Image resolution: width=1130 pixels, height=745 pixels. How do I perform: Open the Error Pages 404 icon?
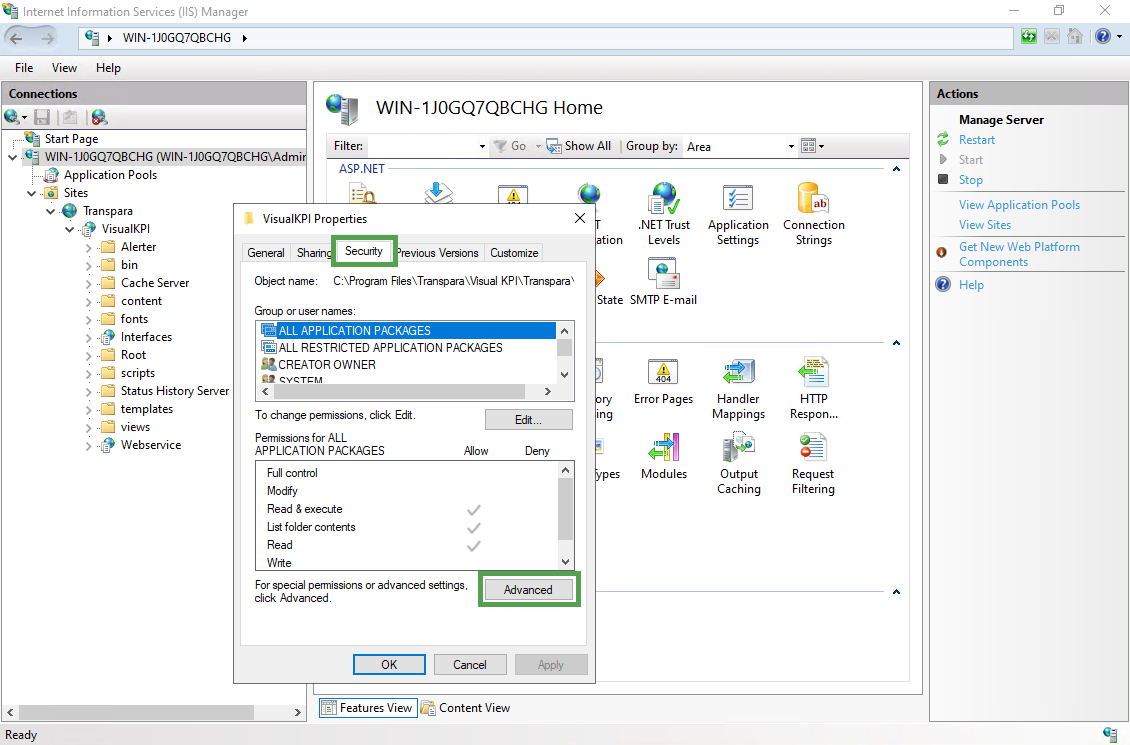pyautogui.click(x=663, y=376)
